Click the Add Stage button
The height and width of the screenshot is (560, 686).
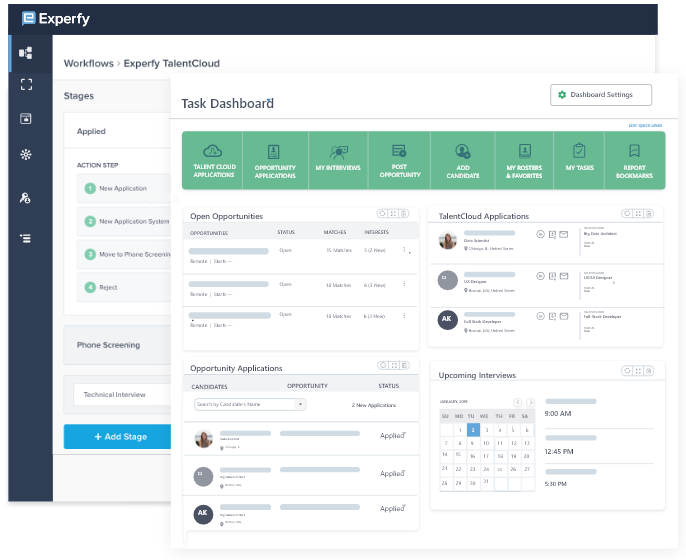click(117, 436)
